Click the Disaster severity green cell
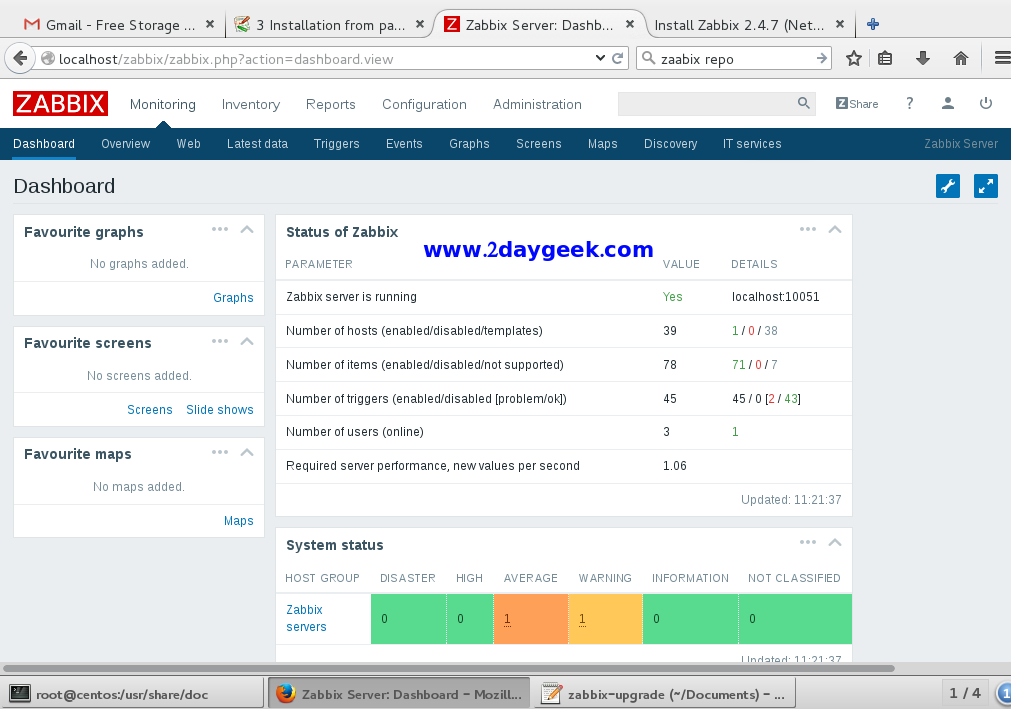This screenshot has height=709, width=1011. [409, 619]
